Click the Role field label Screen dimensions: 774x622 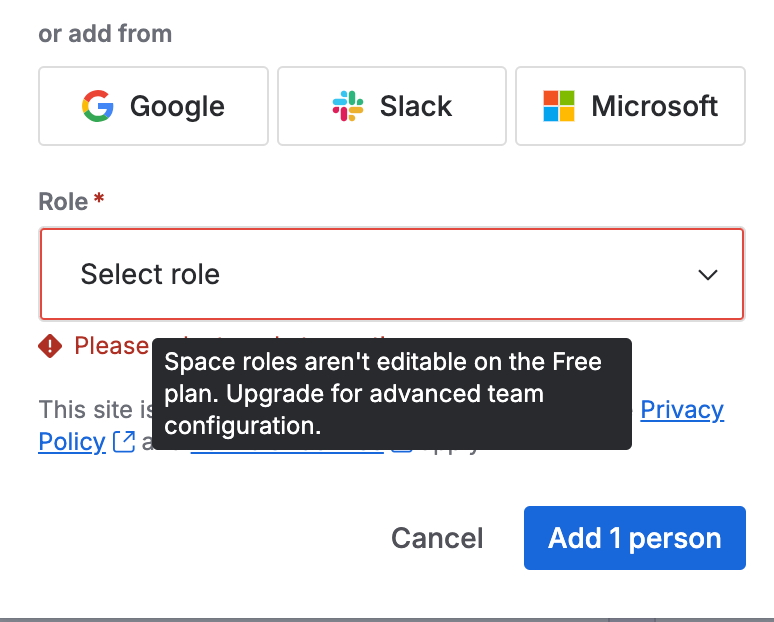point(63,201)
